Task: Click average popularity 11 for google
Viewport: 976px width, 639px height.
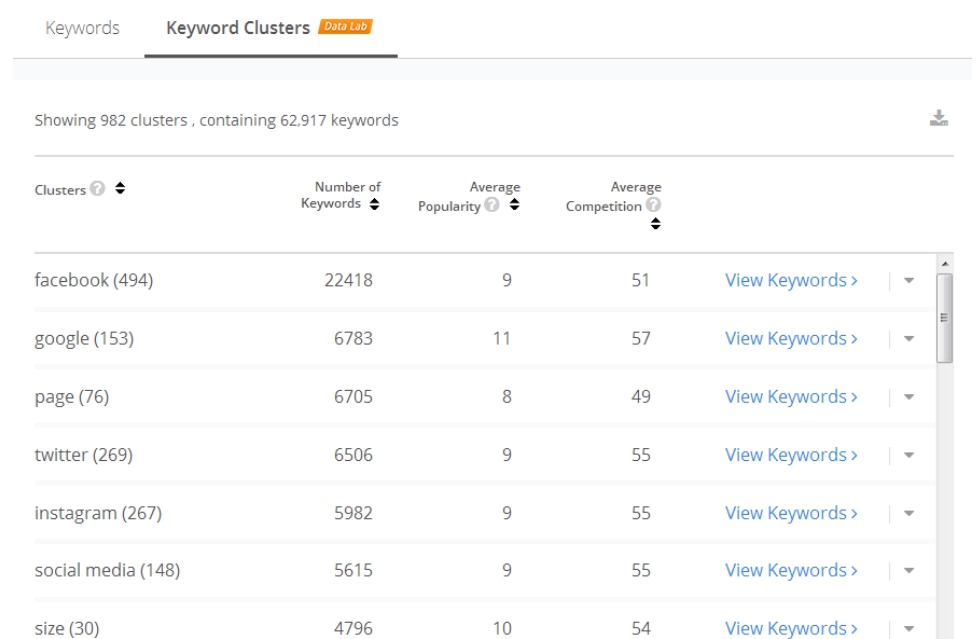Action: tap(502, 338)
